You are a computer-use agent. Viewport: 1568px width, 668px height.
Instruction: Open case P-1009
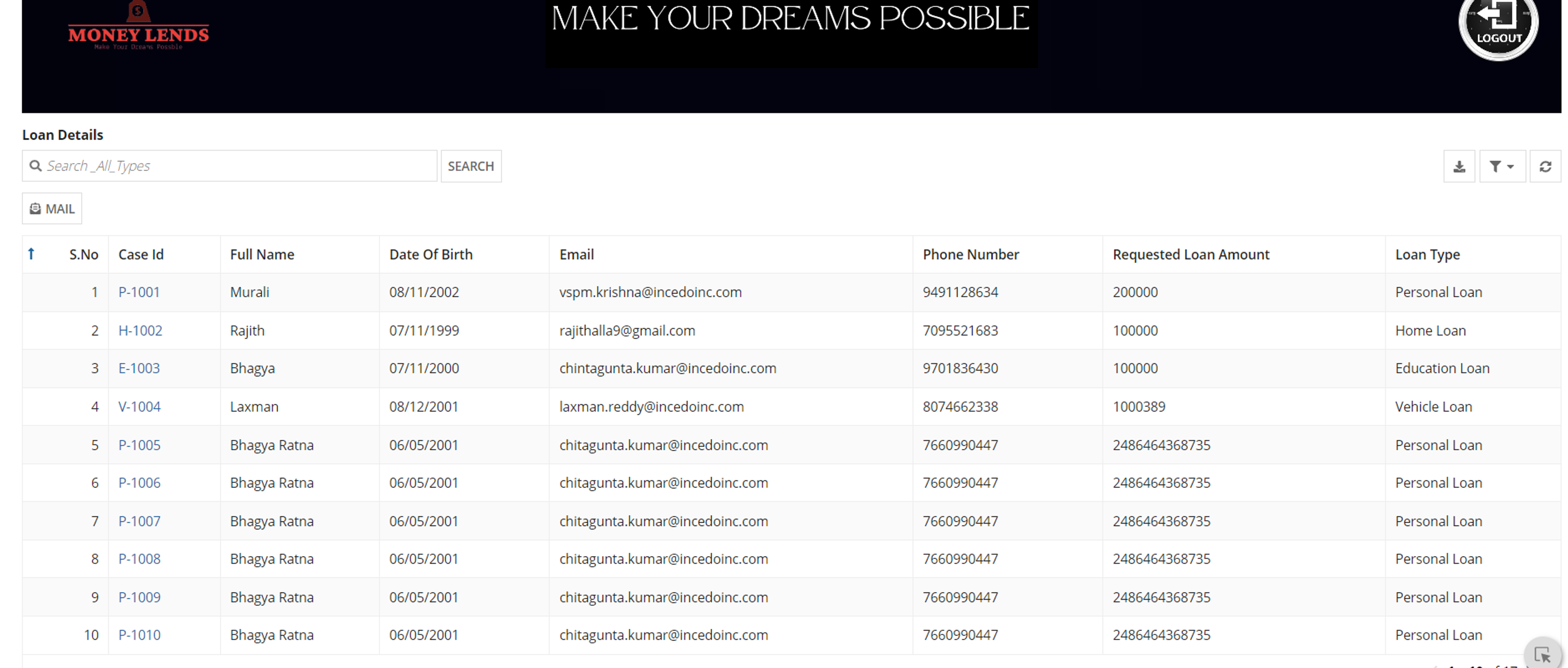click(x=139, y=597)
